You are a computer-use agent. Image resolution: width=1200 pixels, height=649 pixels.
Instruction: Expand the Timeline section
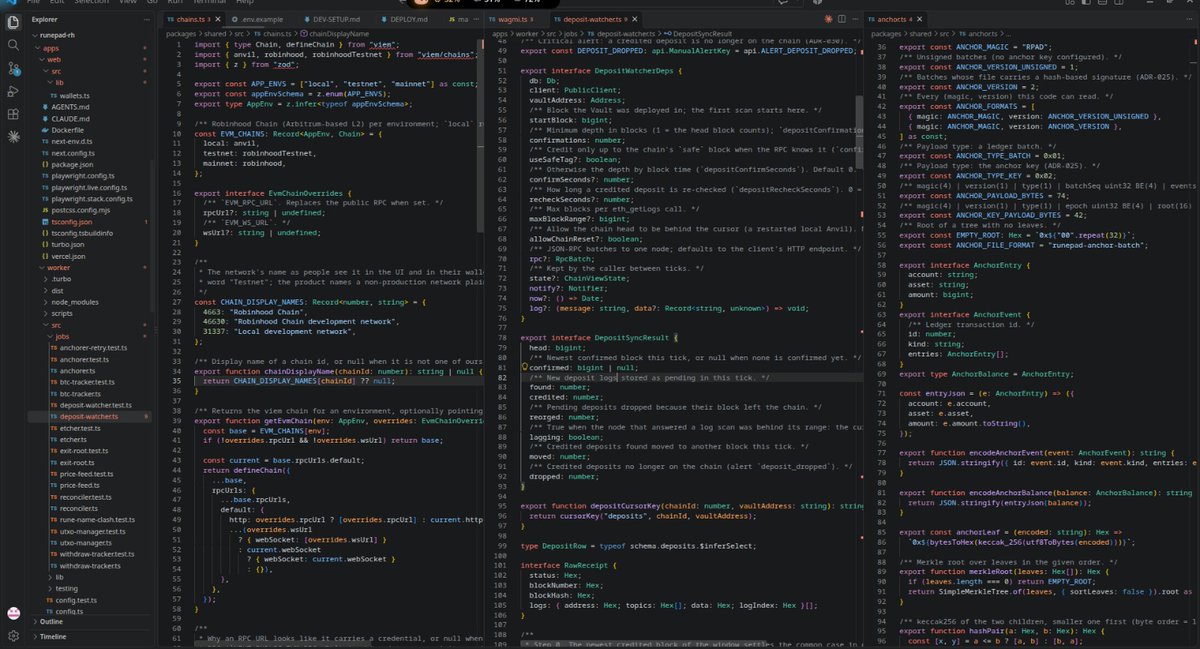click(53, 635)
